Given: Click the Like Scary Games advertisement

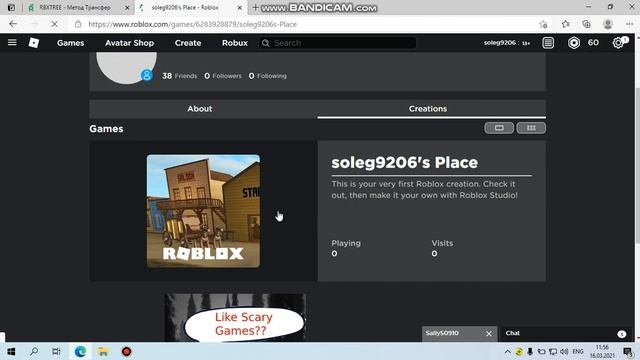Looking at the screenshot, I should pos(235,318).
